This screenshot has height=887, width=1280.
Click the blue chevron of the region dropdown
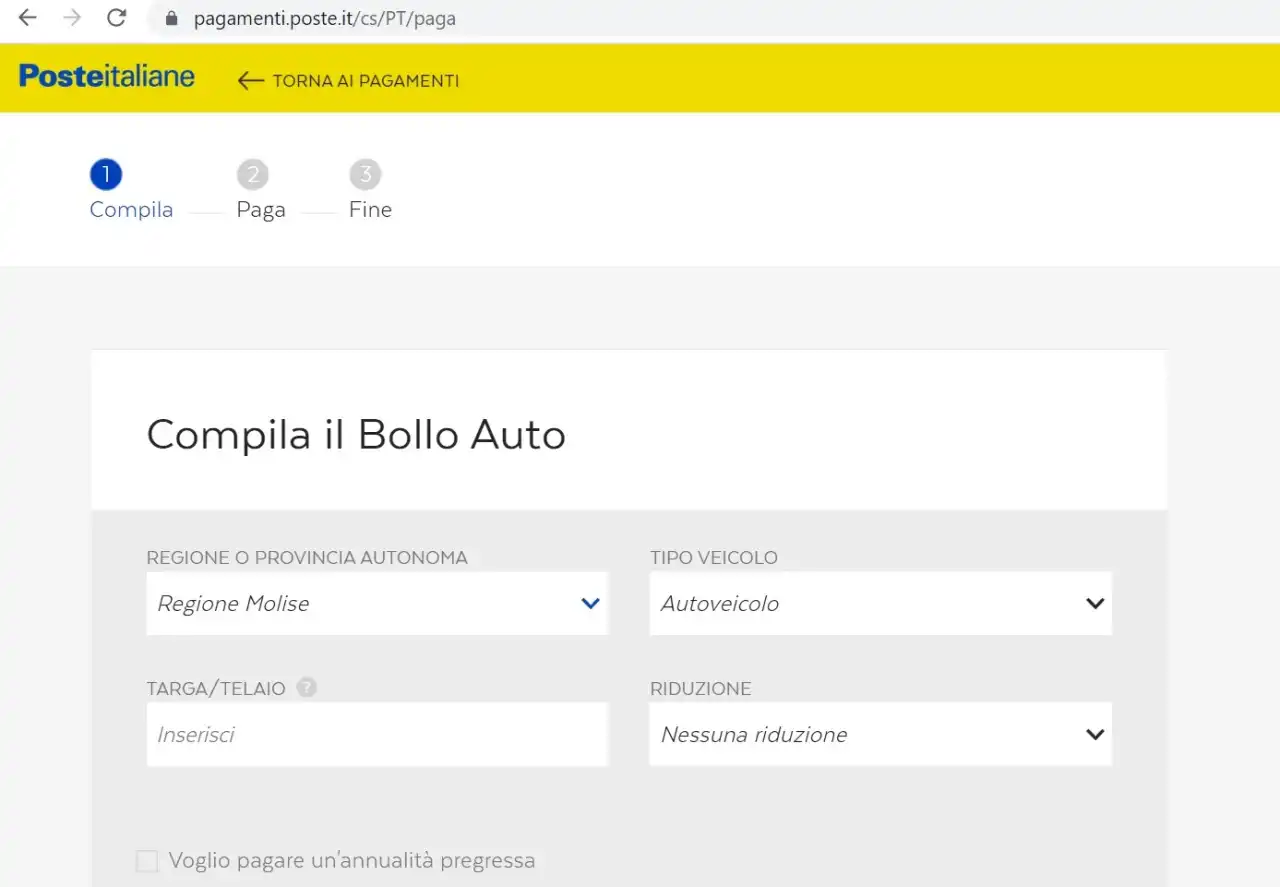tap(590, 603)
